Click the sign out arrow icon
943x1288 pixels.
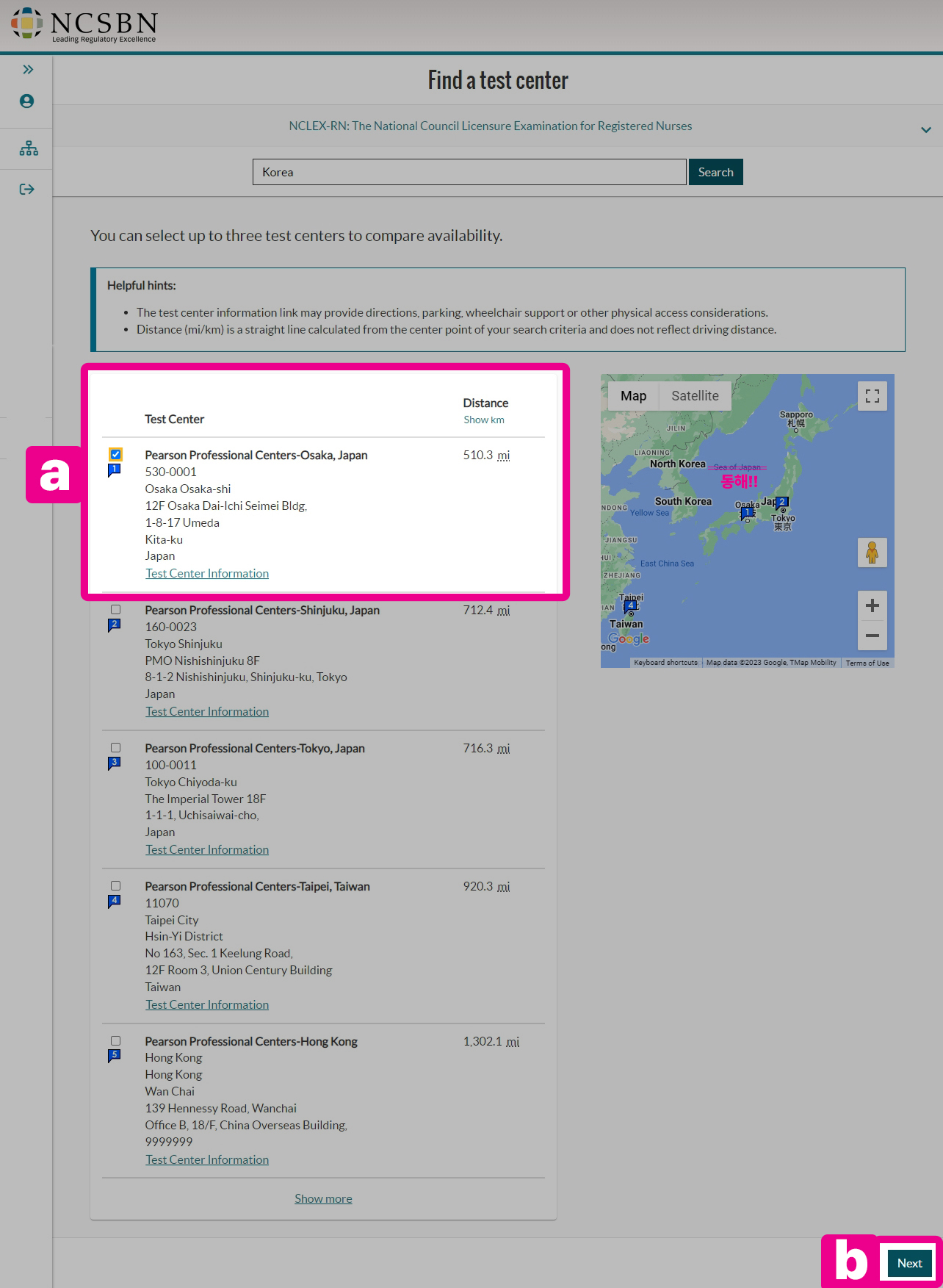27,190
